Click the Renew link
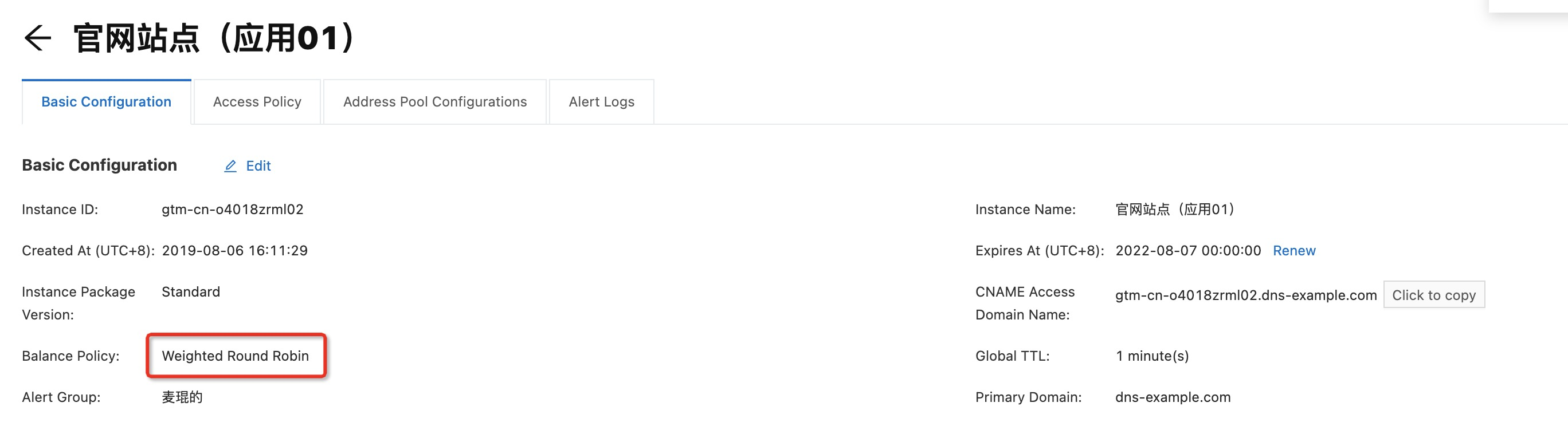The image size is (1568, 442). pos(1294,251)
